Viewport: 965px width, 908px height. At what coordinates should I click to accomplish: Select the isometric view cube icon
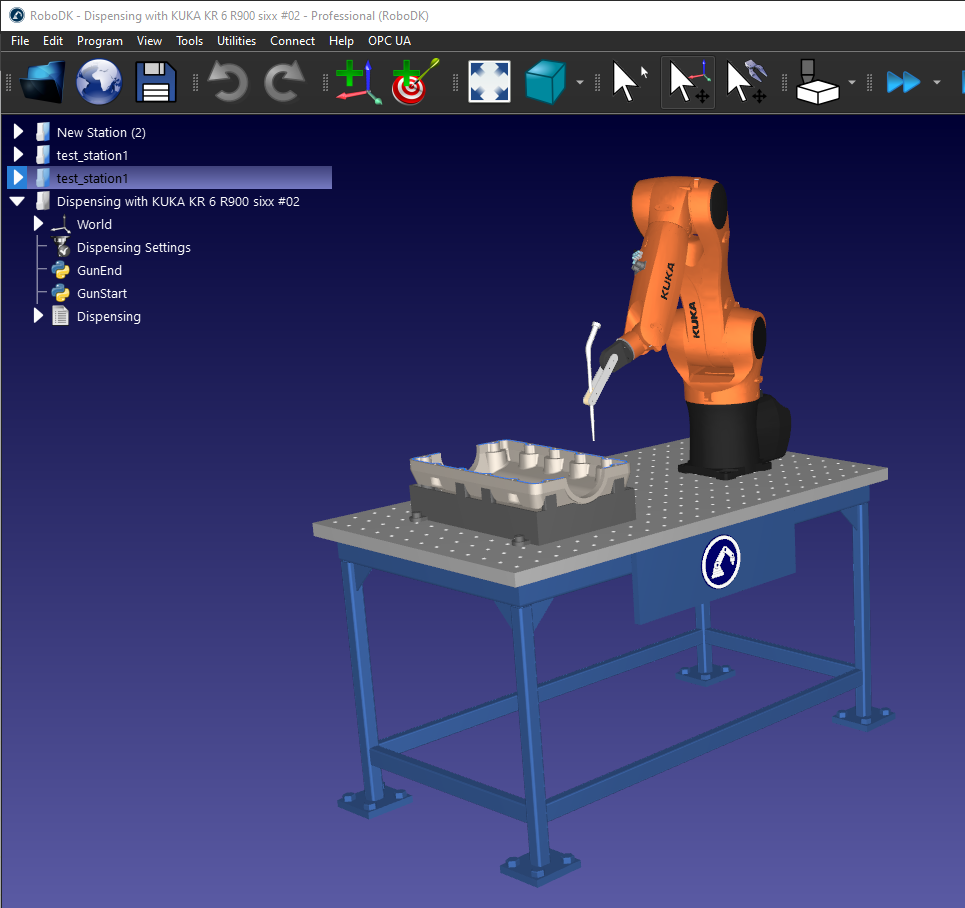click(545, 82)
